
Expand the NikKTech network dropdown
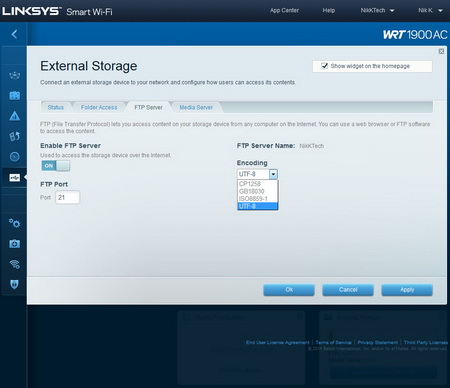coord(377,10)
